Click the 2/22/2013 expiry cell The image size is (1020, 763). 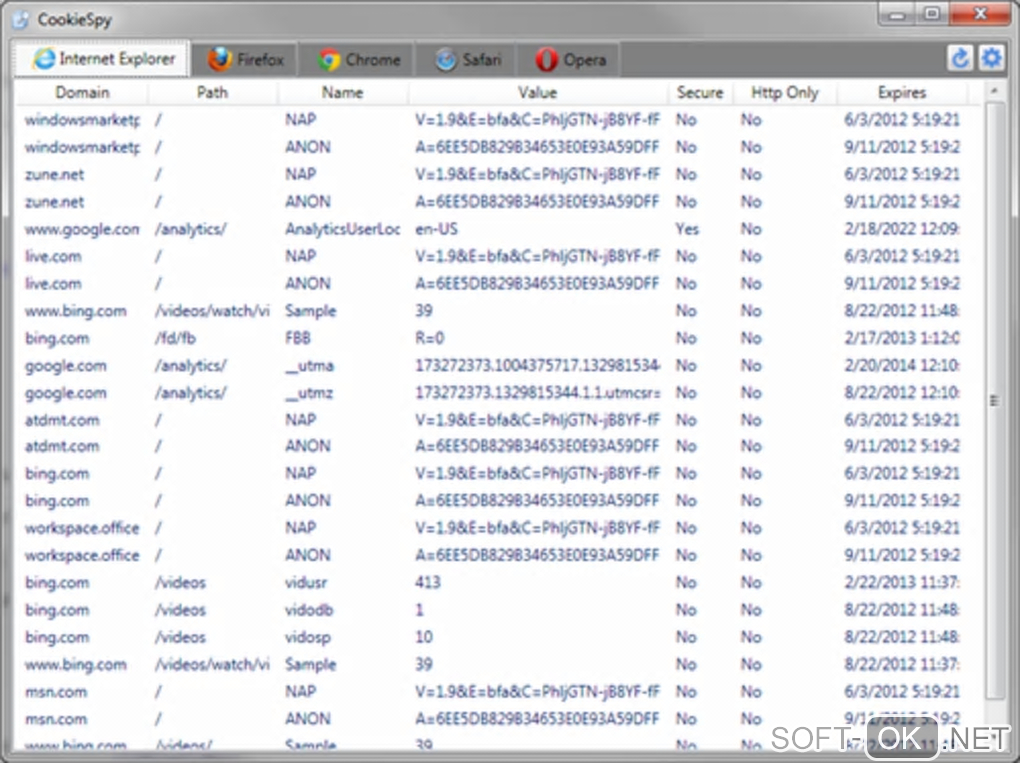[902, 582]
